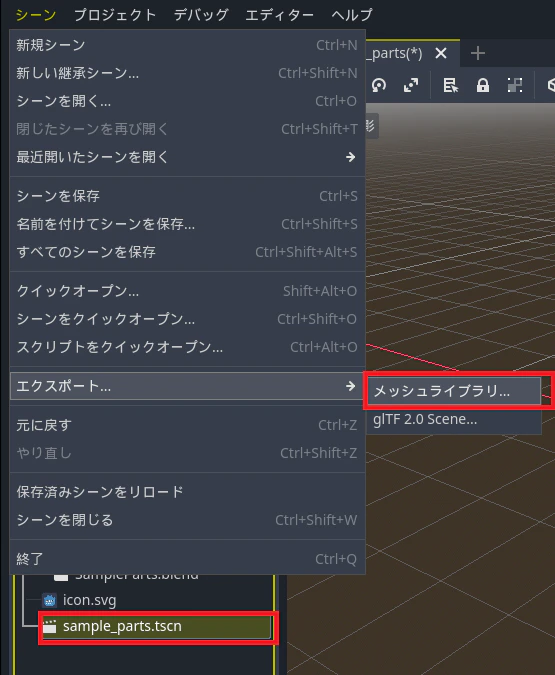Select icon.svg in FileSystem dock
This screenshot has height=675, width=555.
pyautogui.click(x=90, y=600)
